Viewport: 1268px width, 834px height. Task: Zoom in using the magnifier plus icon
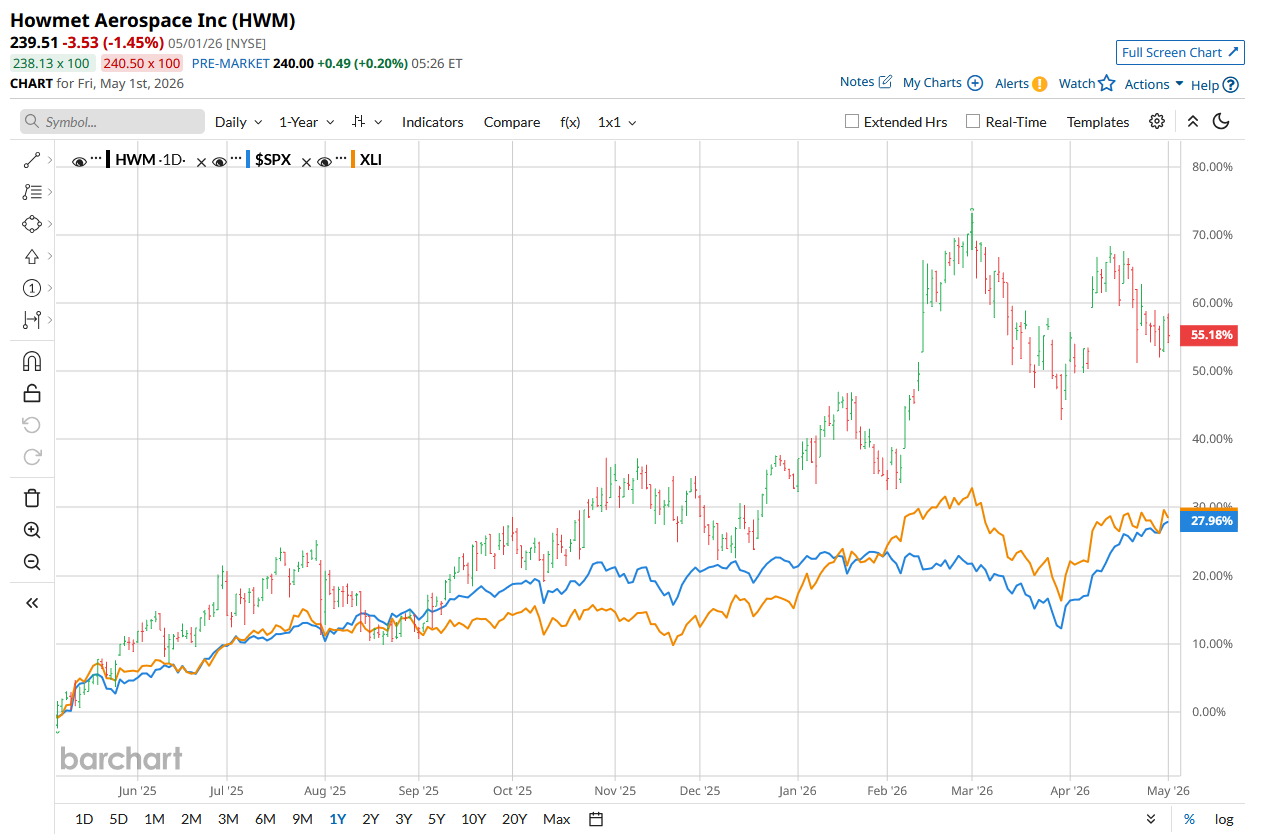click(x=31, y=530)
